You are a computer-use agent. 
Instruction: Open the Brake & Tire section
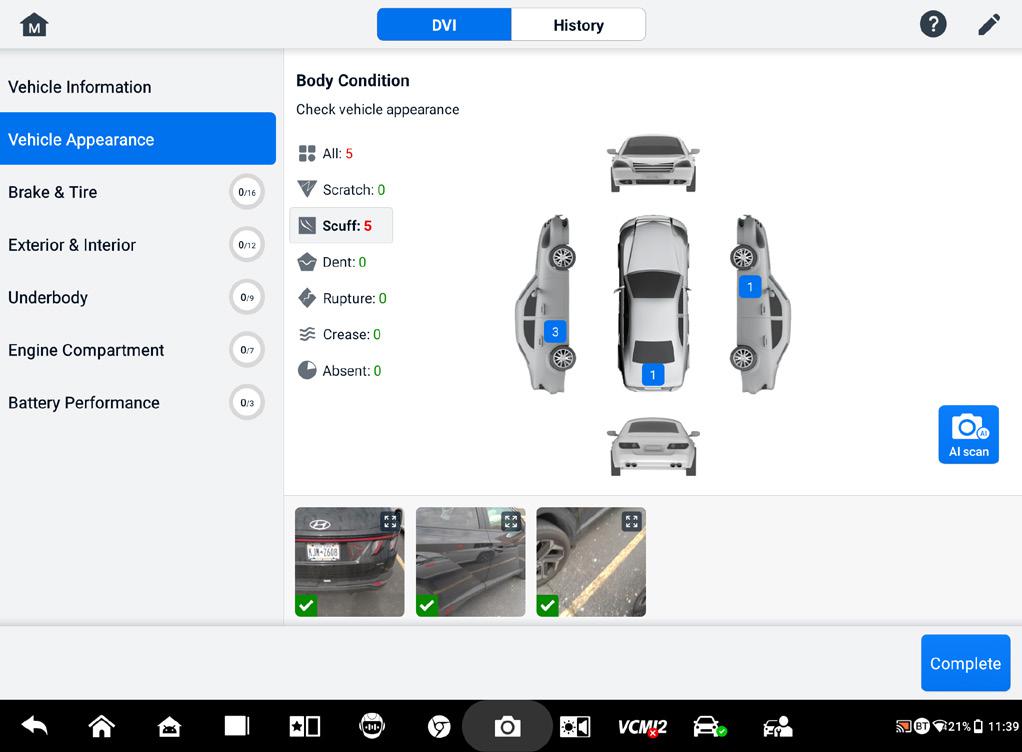138,192
